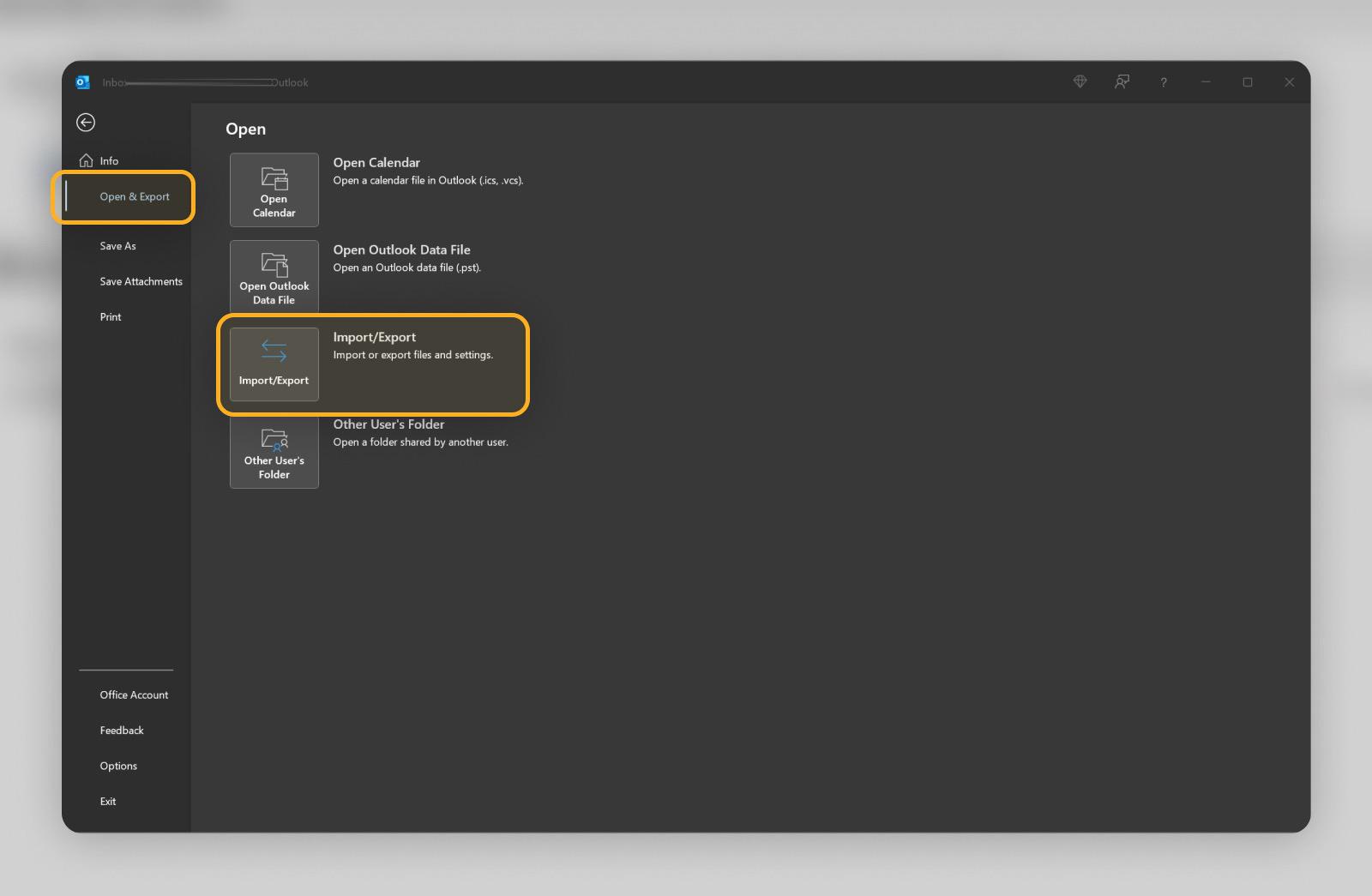Image resolution: width=1372 pixels, height=896 pixels.
Task: Open Outlook Help via the question mark icon
Action: tap(1164, 82)
